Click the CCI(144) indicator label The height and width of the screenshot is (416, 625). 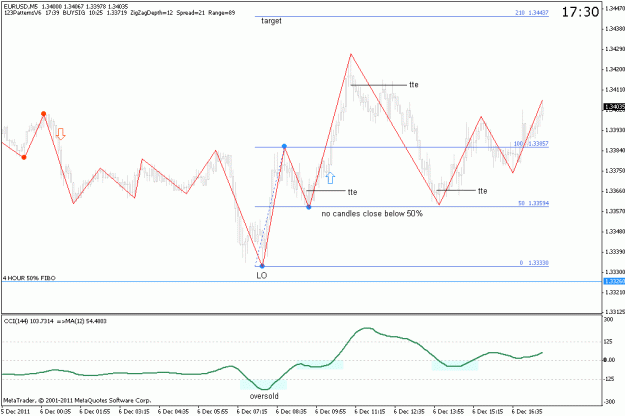(55, 321)
